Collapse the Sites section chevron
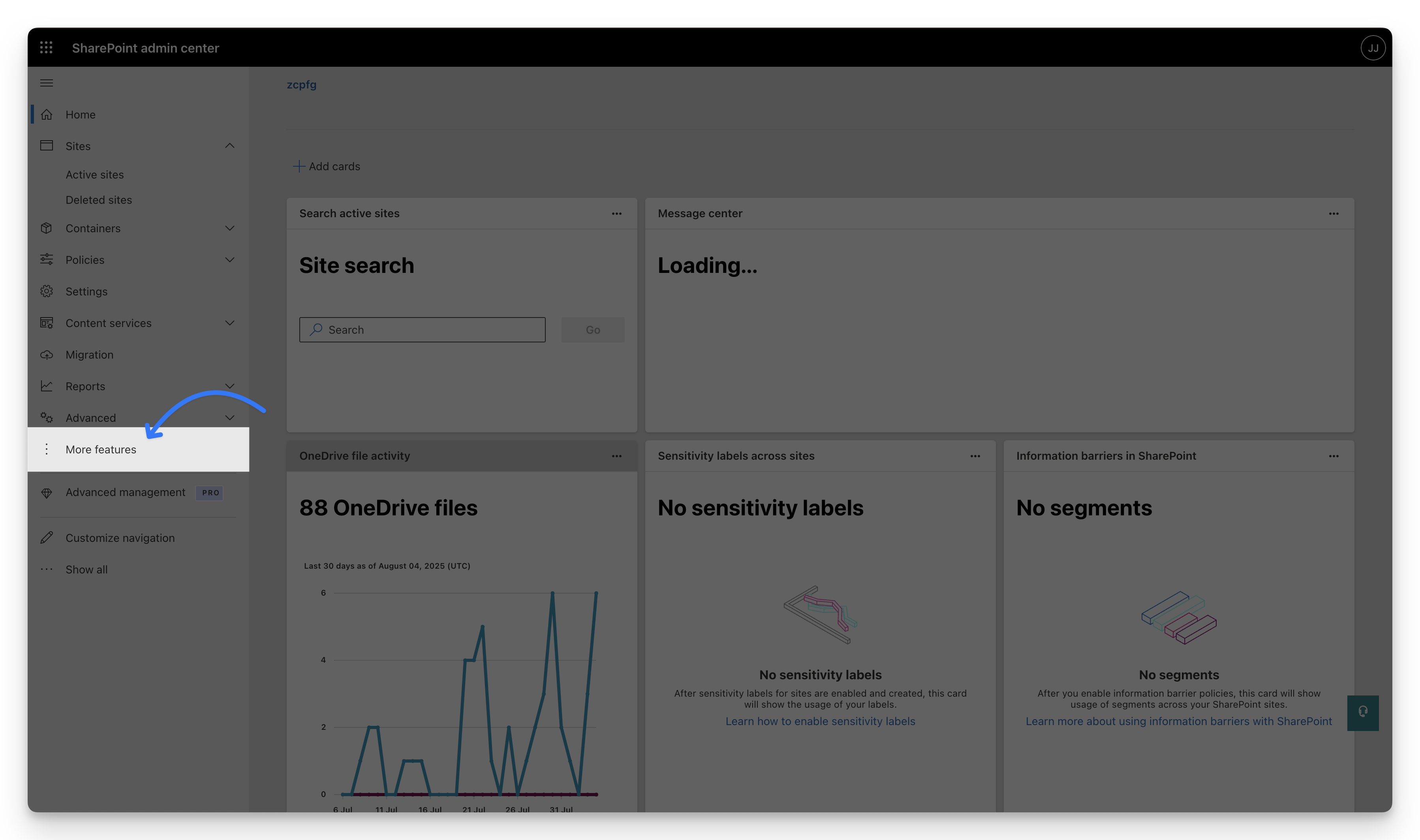The height and width of the screenshot is (840, 1420). (230, 145)
